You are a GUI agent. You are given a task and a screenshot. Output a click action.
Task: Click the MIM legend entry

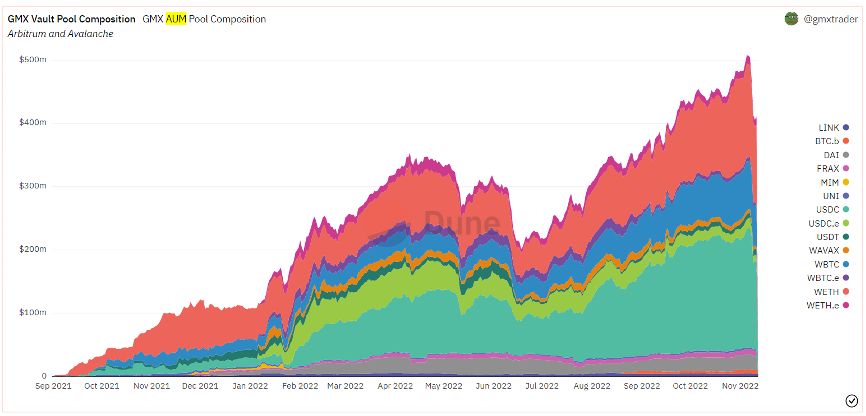point(836,182)
